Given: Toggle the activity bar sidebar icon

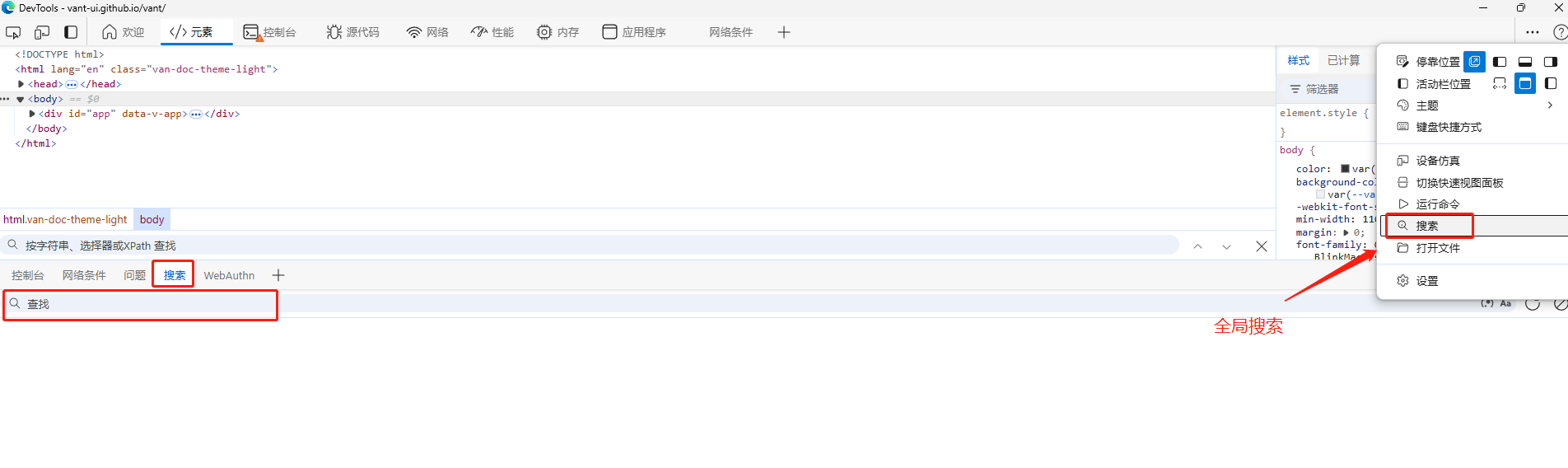Looking at the screenshot, I should pyautogui.click(x=71, y=32).
